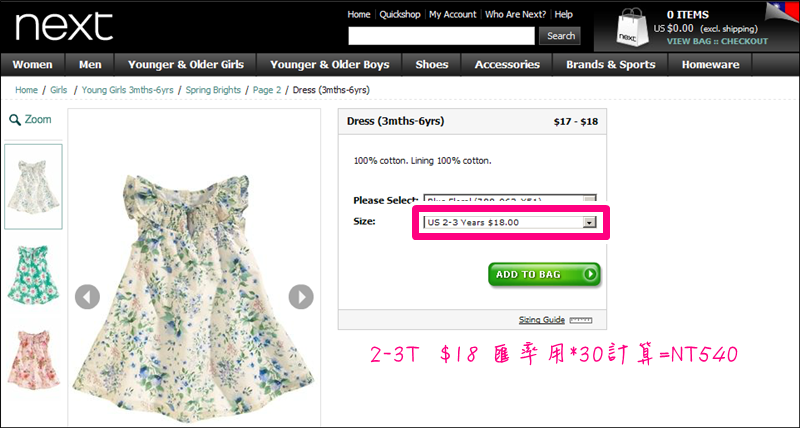Click the Next logo
The height and width of the screenshot is (428, 800).
click(64, 26)
